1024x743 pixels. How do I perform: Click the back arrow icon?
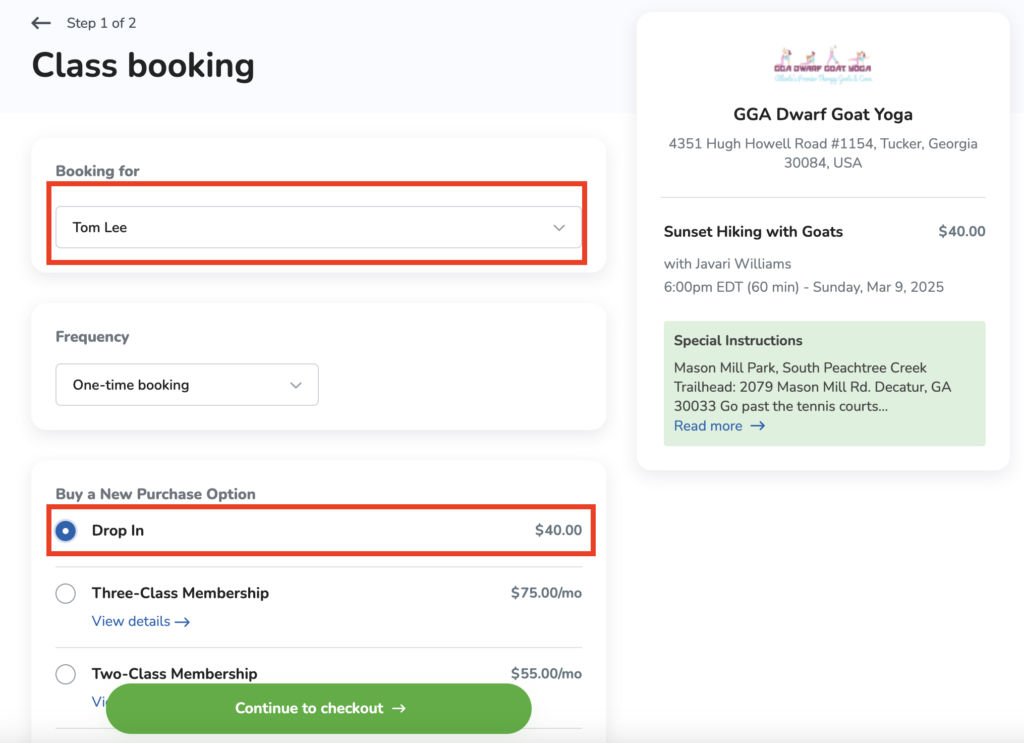click(40, 23)
